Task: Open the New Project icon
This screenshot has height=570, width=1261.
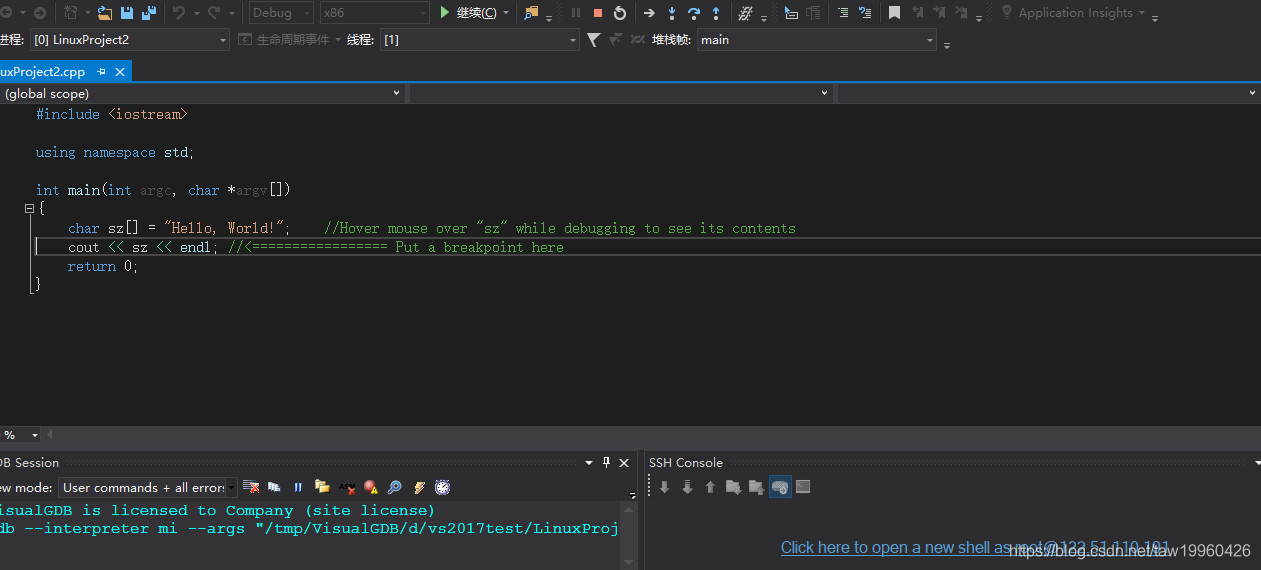Action: 71,13
